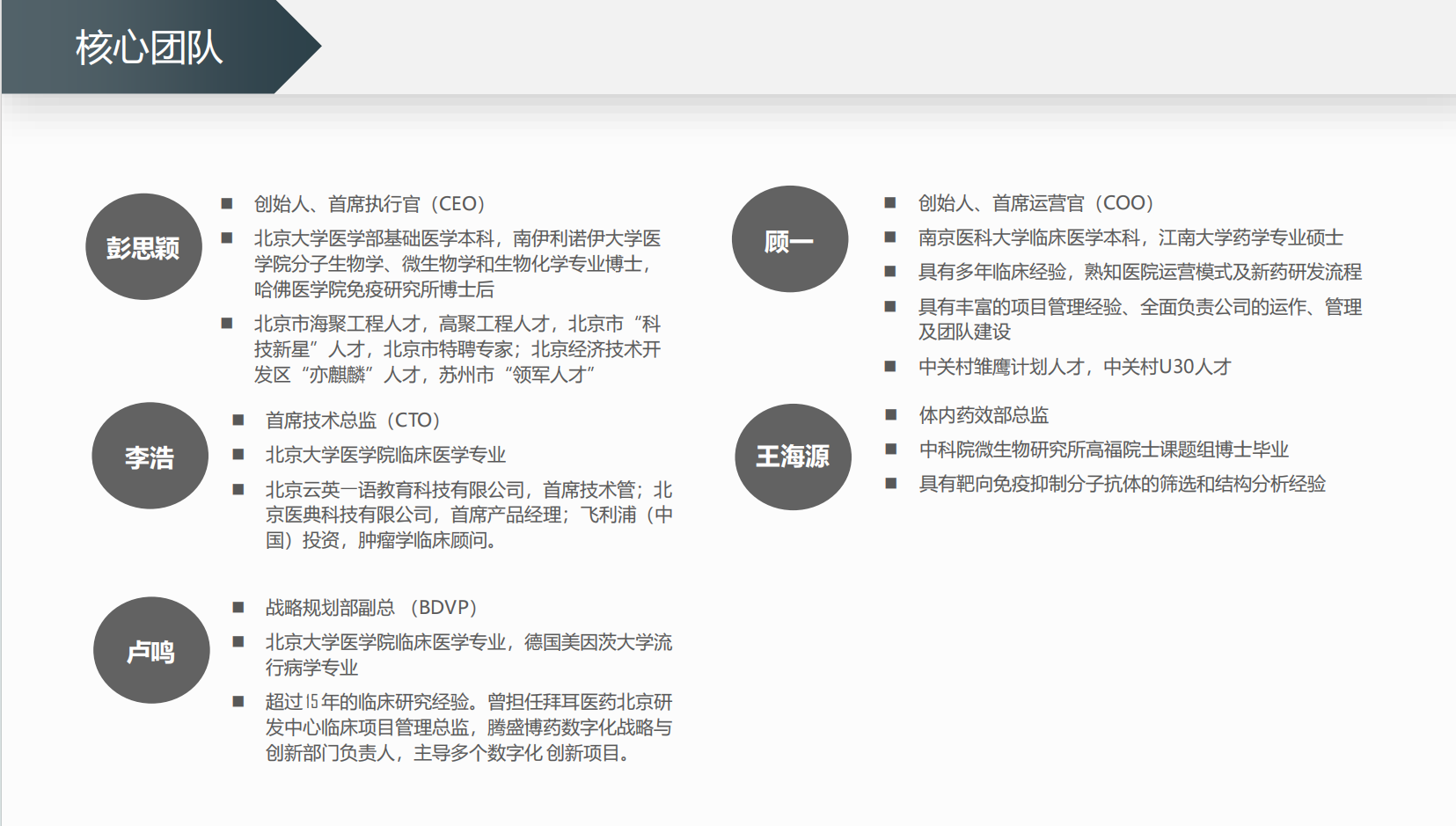Click the 创始人、首席运营官（COO）text line
This screenshot has height=826, width=1456.
[1035, 203]
